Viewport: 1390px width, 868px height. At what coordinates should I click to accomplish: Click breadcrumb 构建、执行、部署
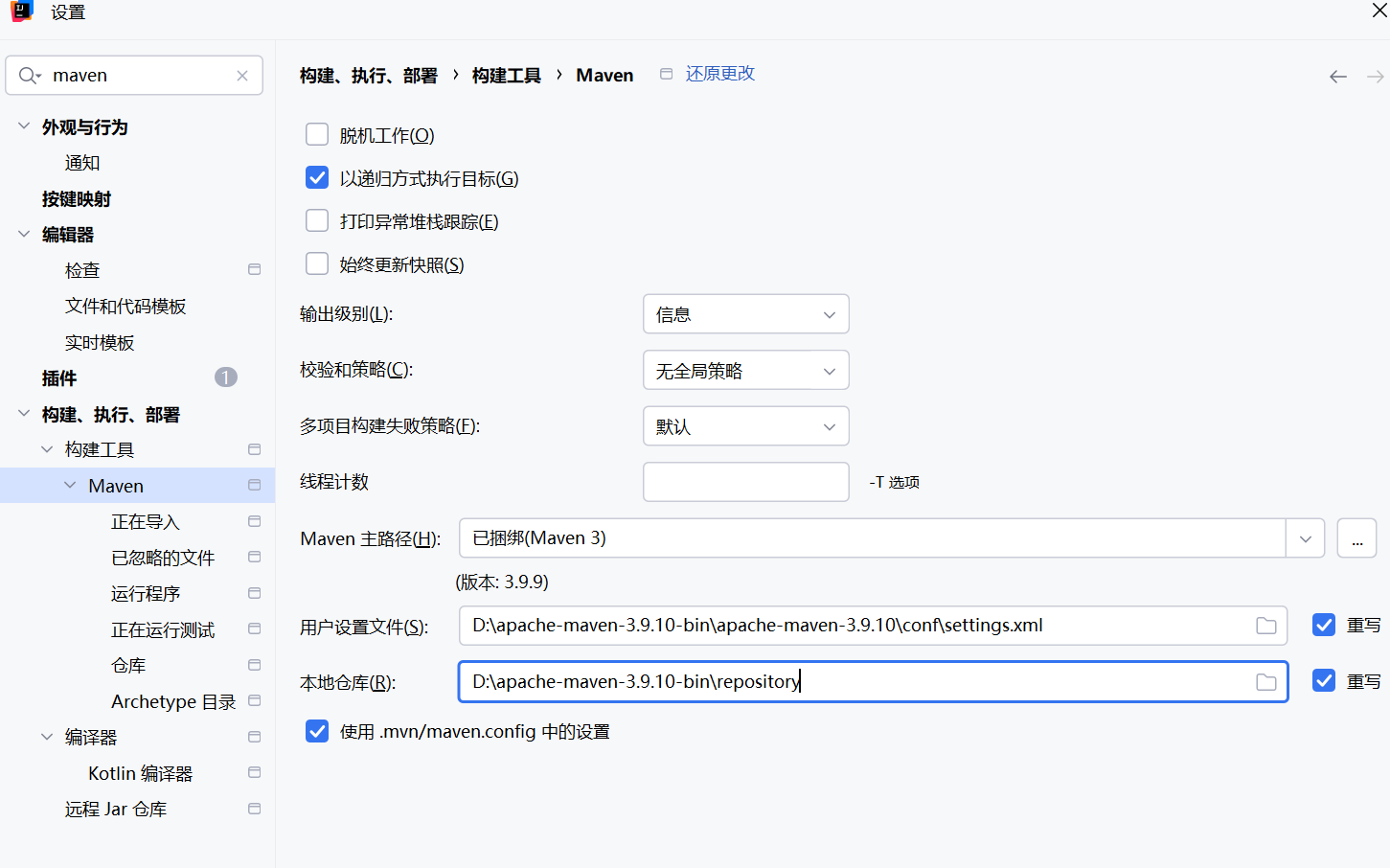[x=369, y=76]
